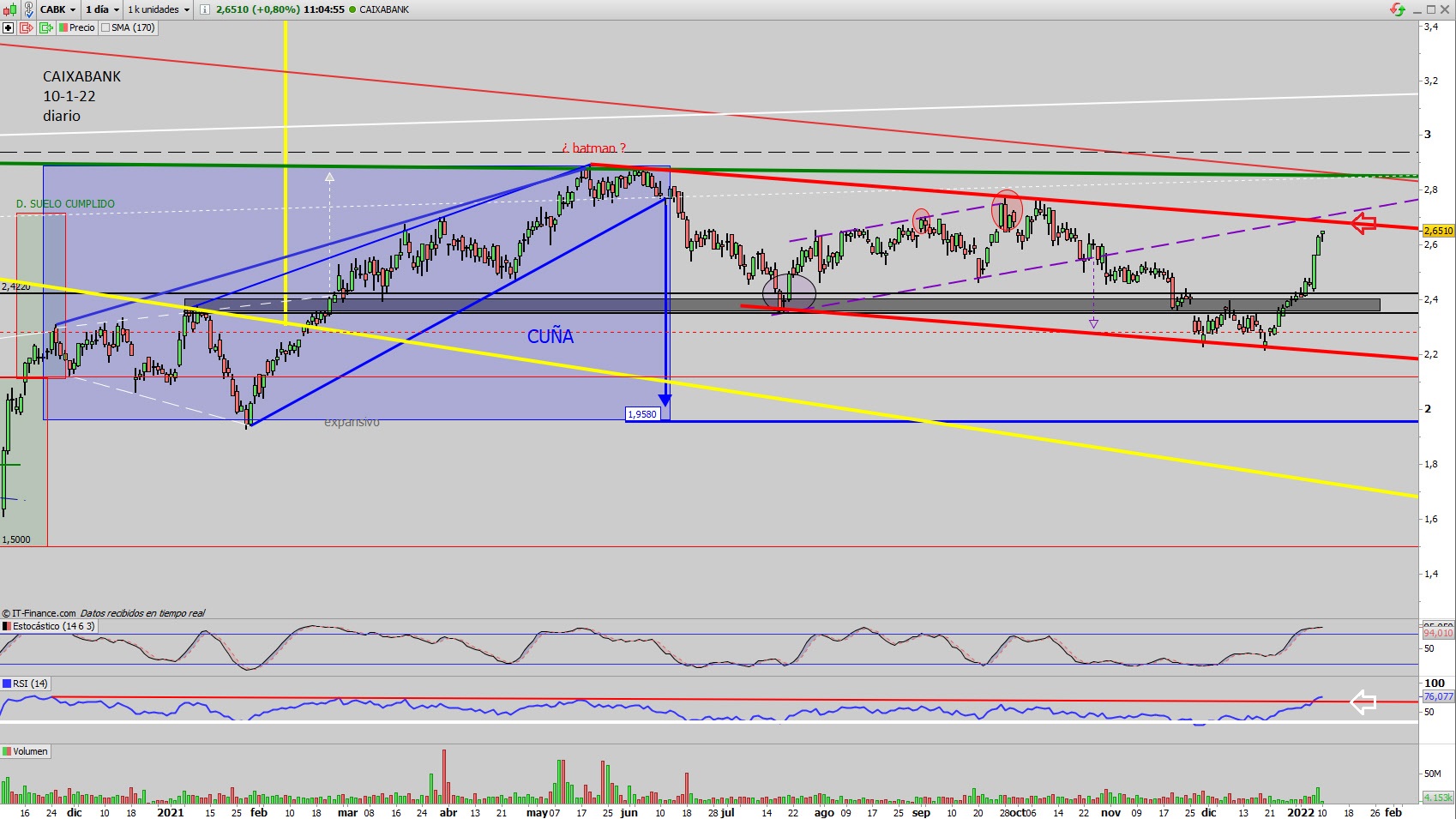
Task: Open the '1 k unidades' dropdown
Action: 159,9
